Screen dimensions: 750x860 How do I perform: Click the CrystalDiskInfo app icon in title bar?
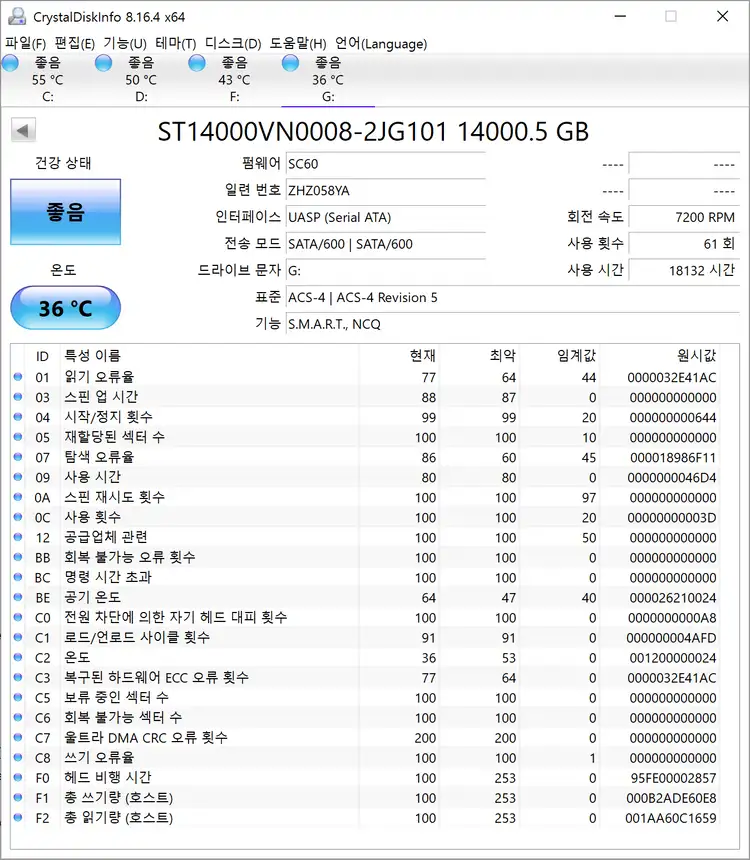pos(16,16)
